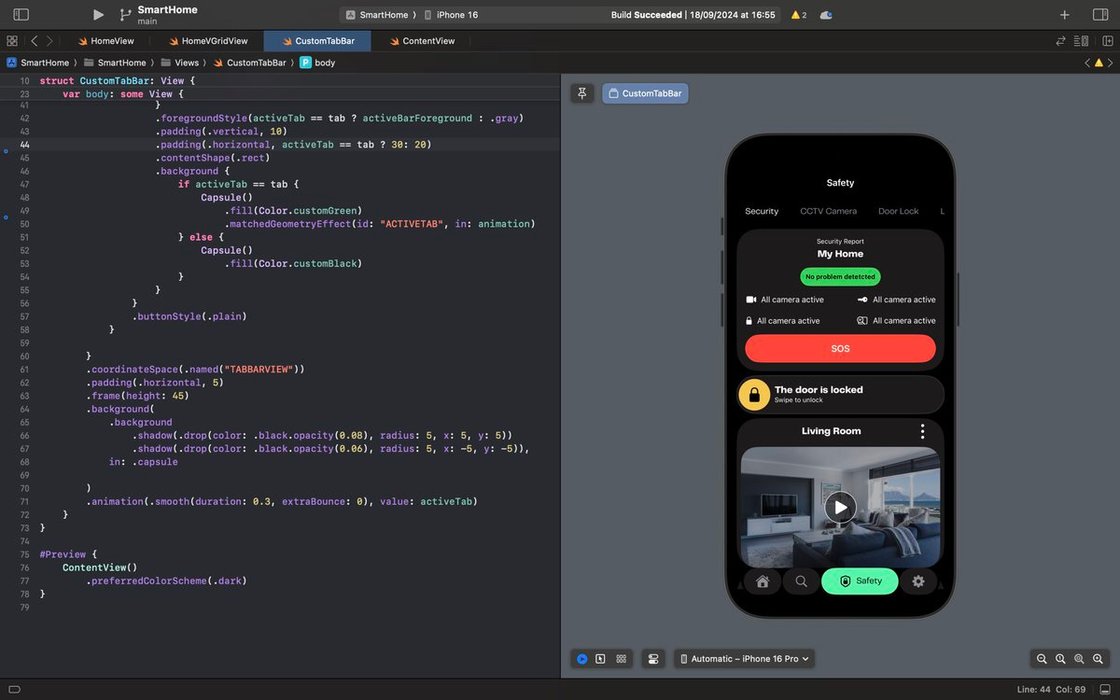Click the breakpoint marker beside line 44
1120x700 pixels.
point(6,151)
